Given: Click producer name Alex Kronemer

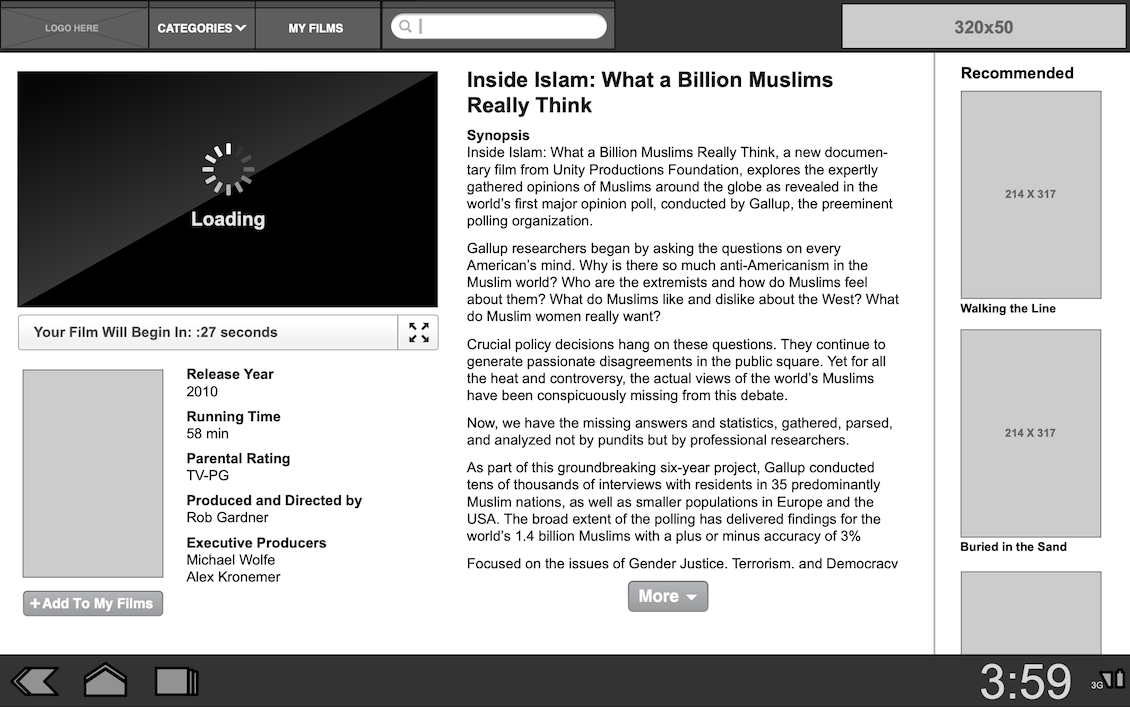Looking at the screenshot, I should pyautogui.click(x=233, y=577).
